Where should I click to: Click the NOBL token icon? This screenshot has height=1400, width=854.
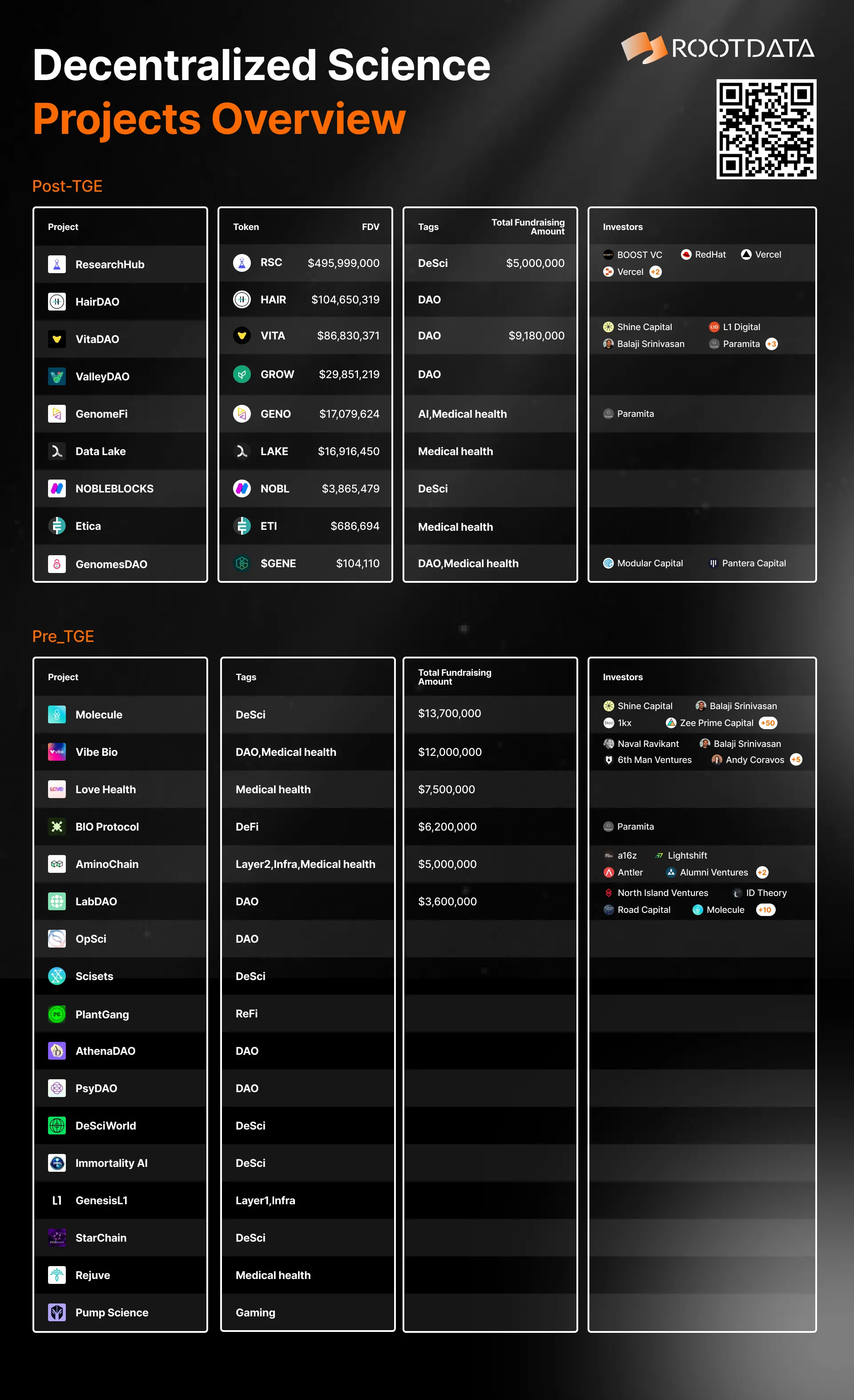tap(242, 488)
